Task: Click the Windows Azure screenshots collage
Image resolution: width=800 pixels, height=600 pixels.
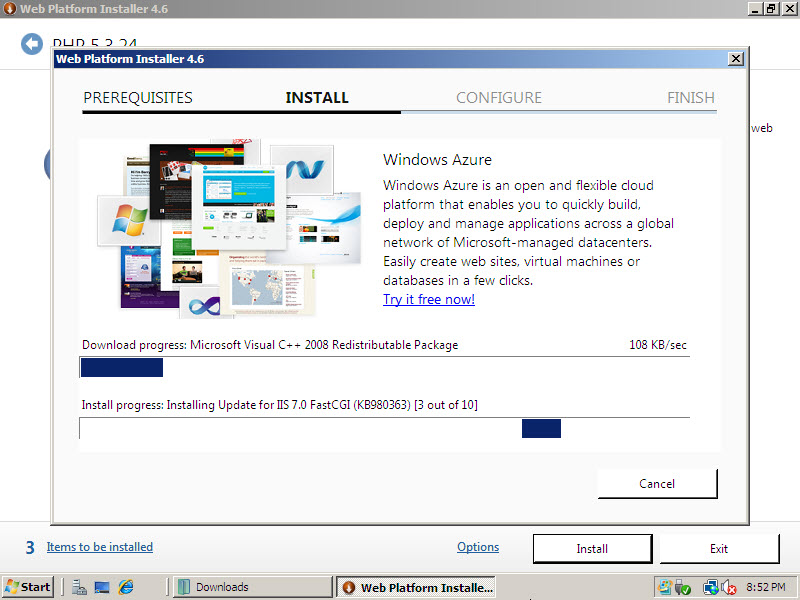Action: tap(229, 229)
